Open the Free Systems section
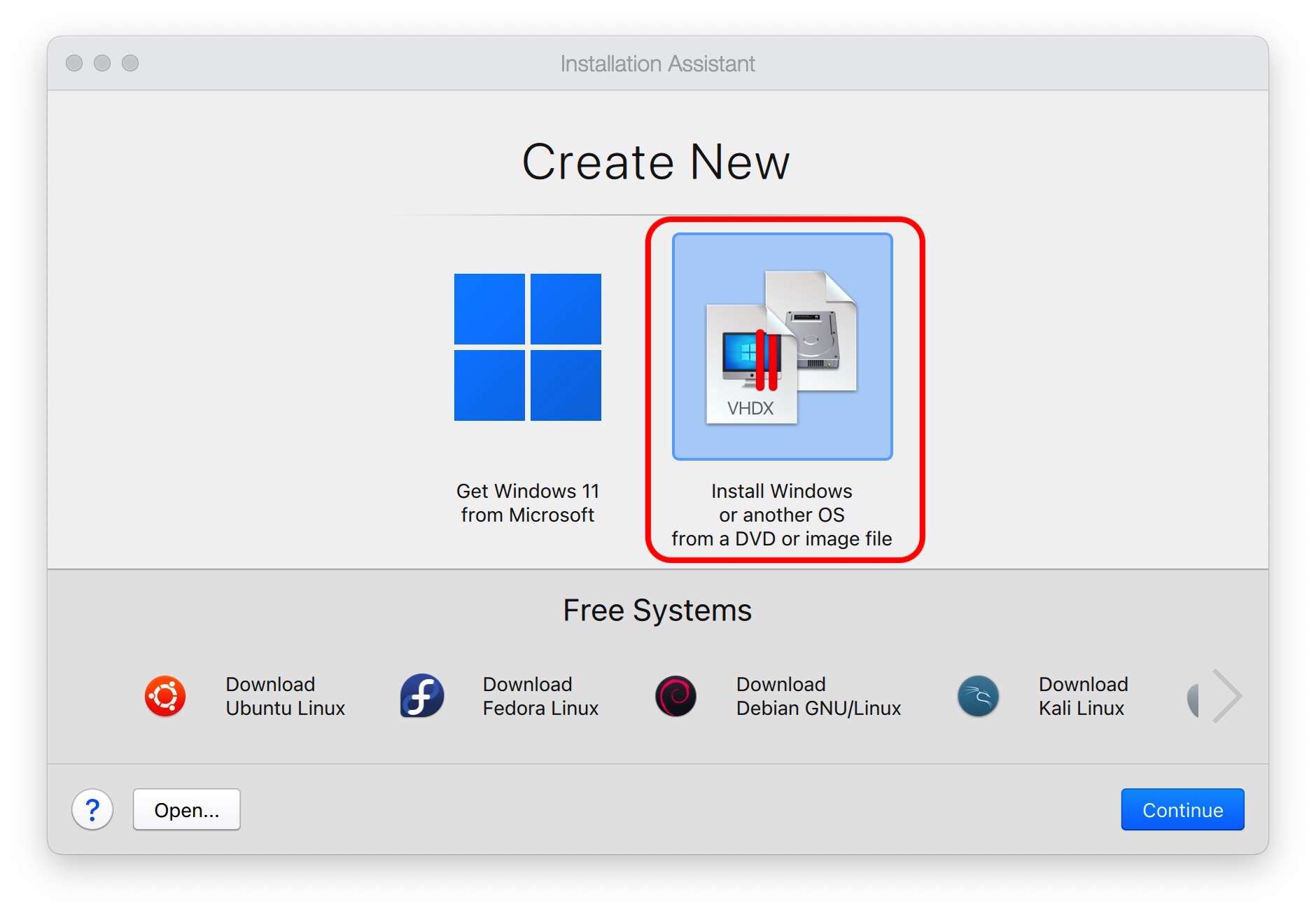This screenshot has height=913, width=1316. coord(658,610)
